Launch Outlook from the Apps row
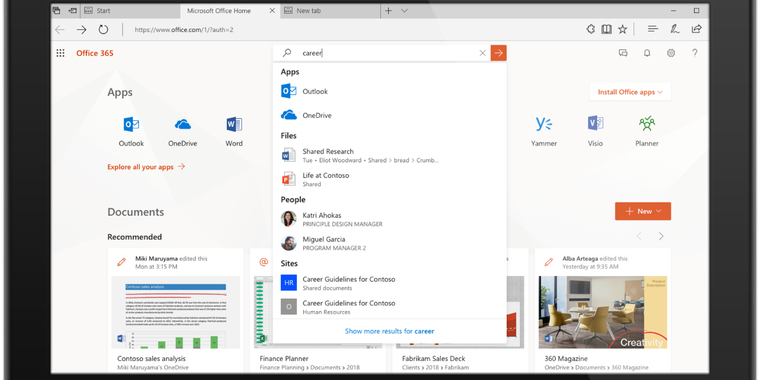The image size is (760, 380). 131,131
